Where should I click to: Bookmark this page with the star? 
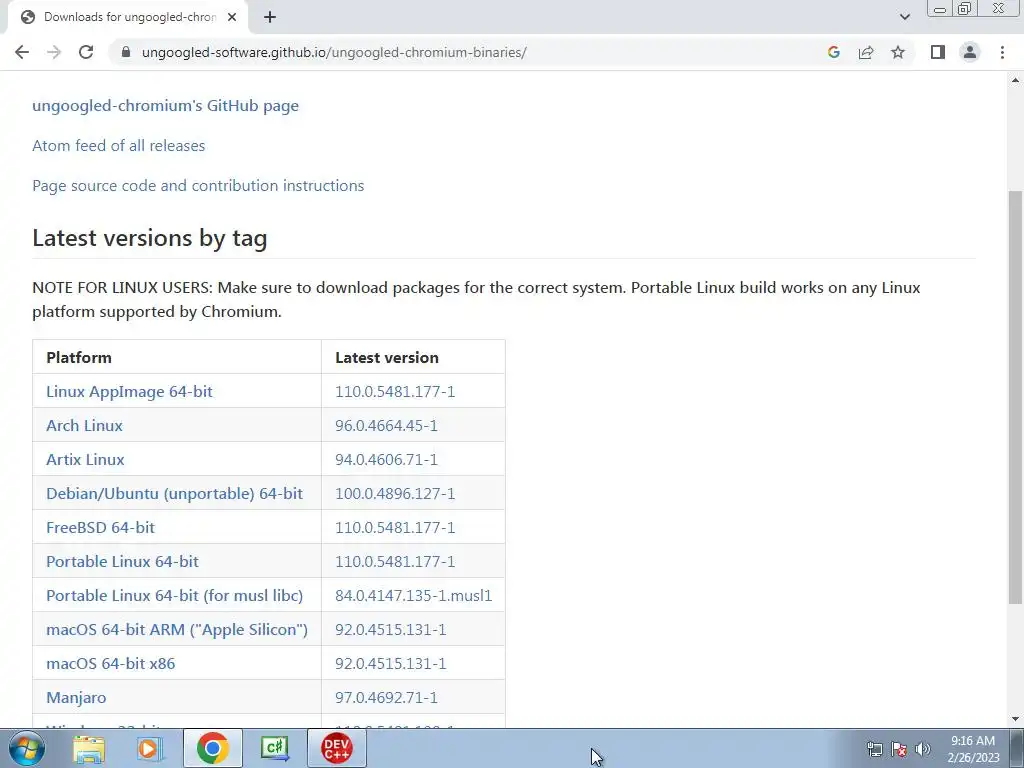898,52
